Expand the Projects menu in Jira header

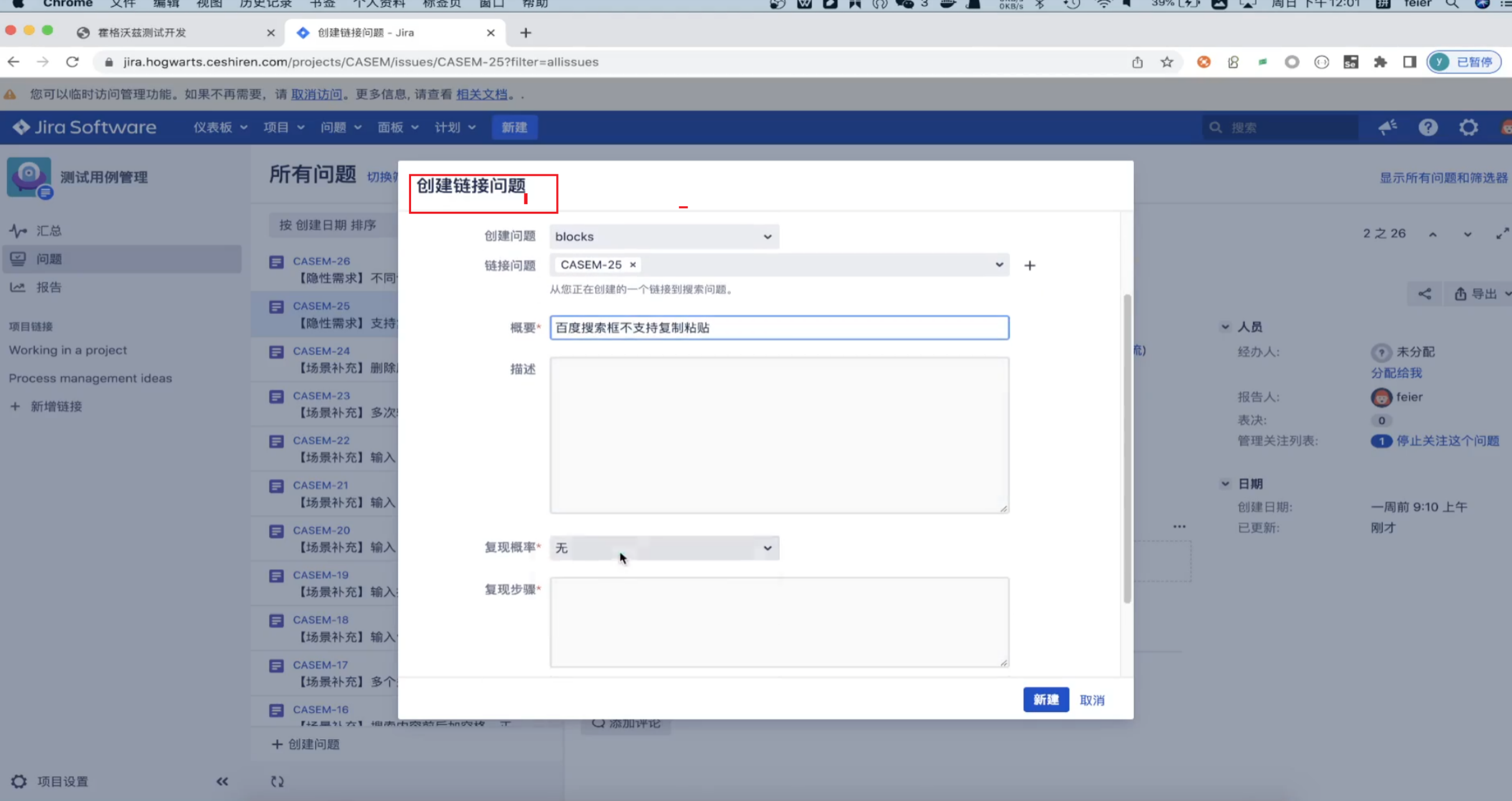[x=283, y=127]
